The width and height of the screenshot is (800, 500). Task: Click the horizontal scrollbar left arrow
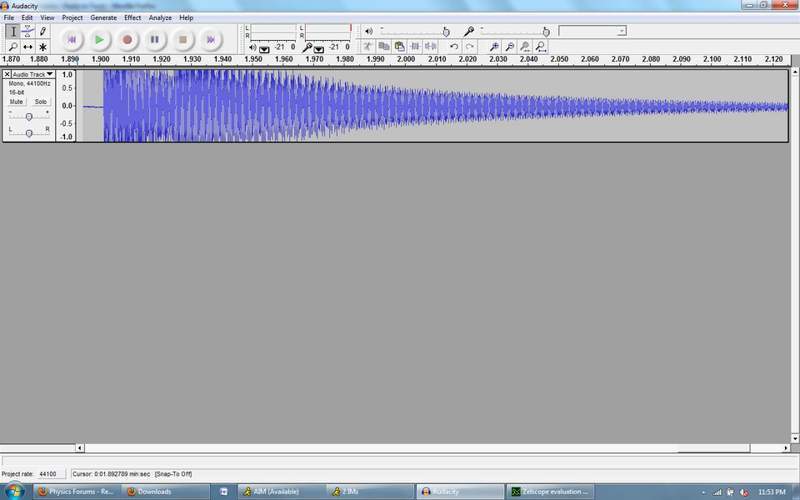pos(80,448)
